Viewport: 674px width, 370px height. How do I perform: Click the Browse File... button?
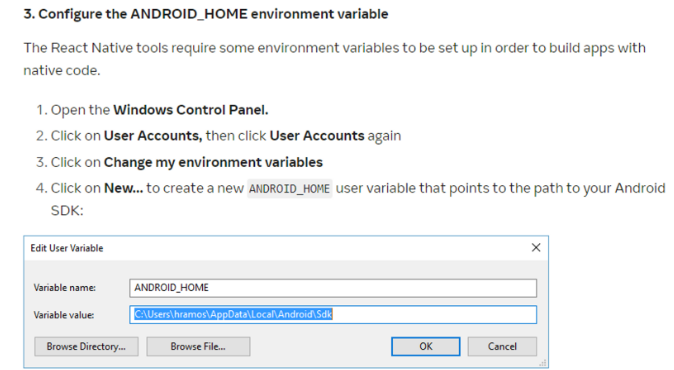(198, 346)
